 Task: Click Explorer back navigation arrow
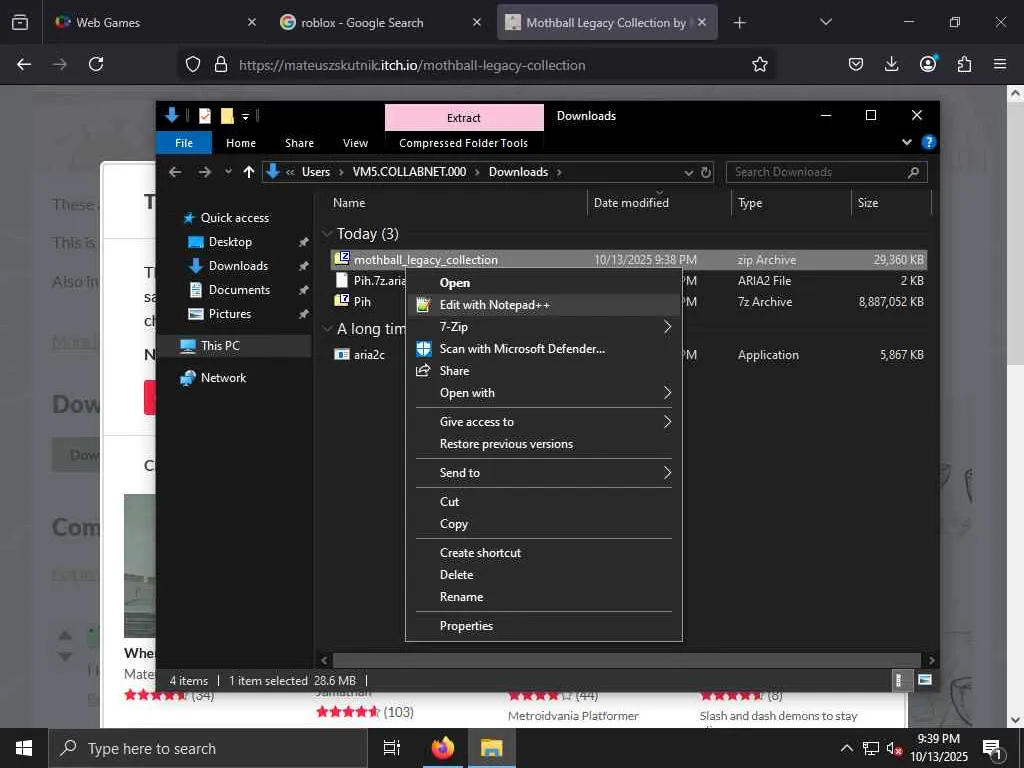[x=175, y=172]
